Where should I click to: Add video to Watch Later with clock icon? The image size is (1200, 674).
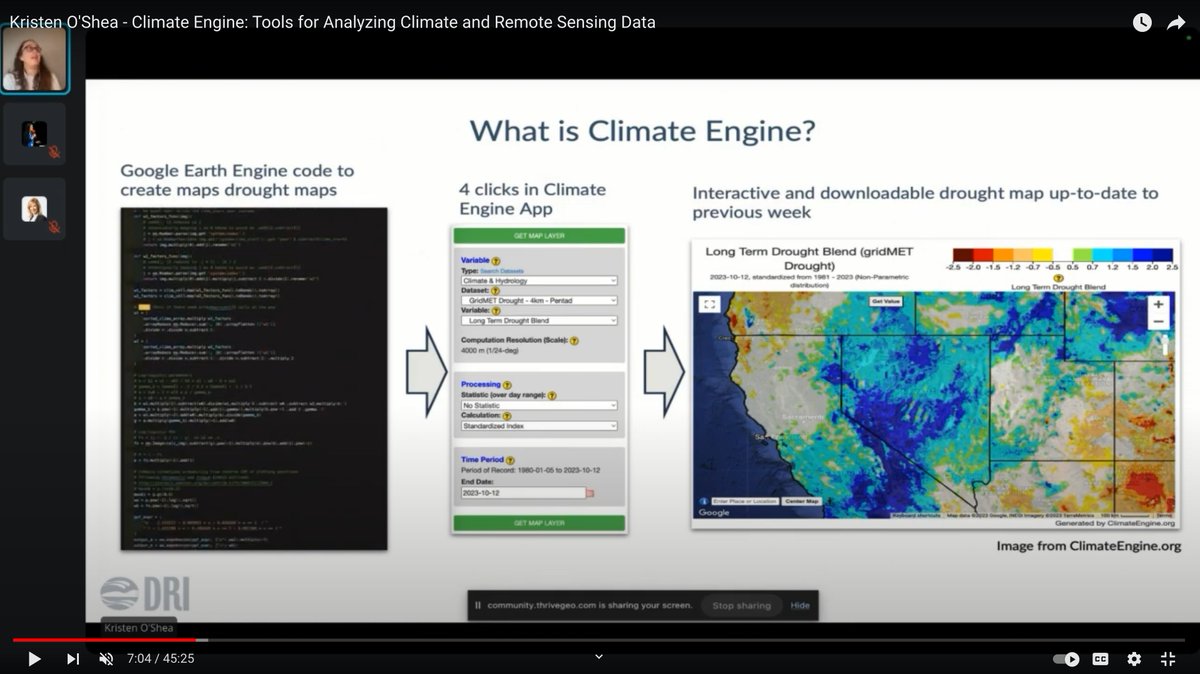click(x=1142, y=22)
